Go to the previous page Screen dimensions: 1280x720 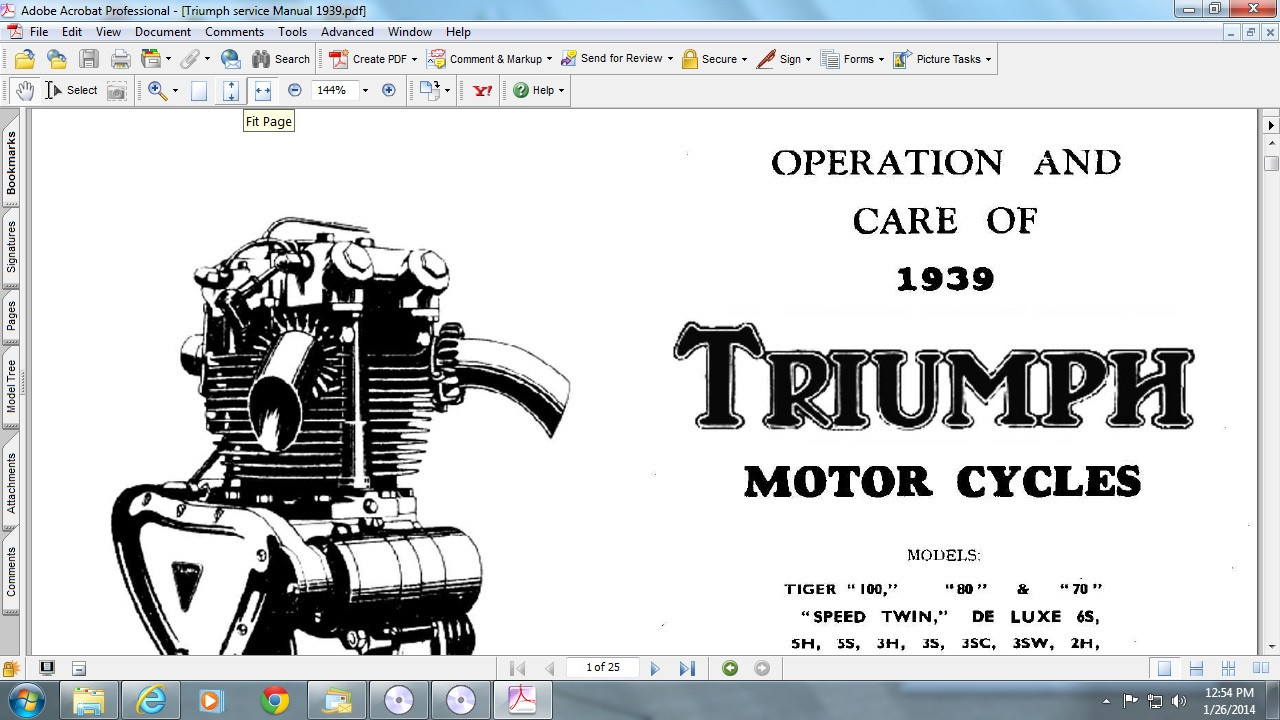[549, 668]
